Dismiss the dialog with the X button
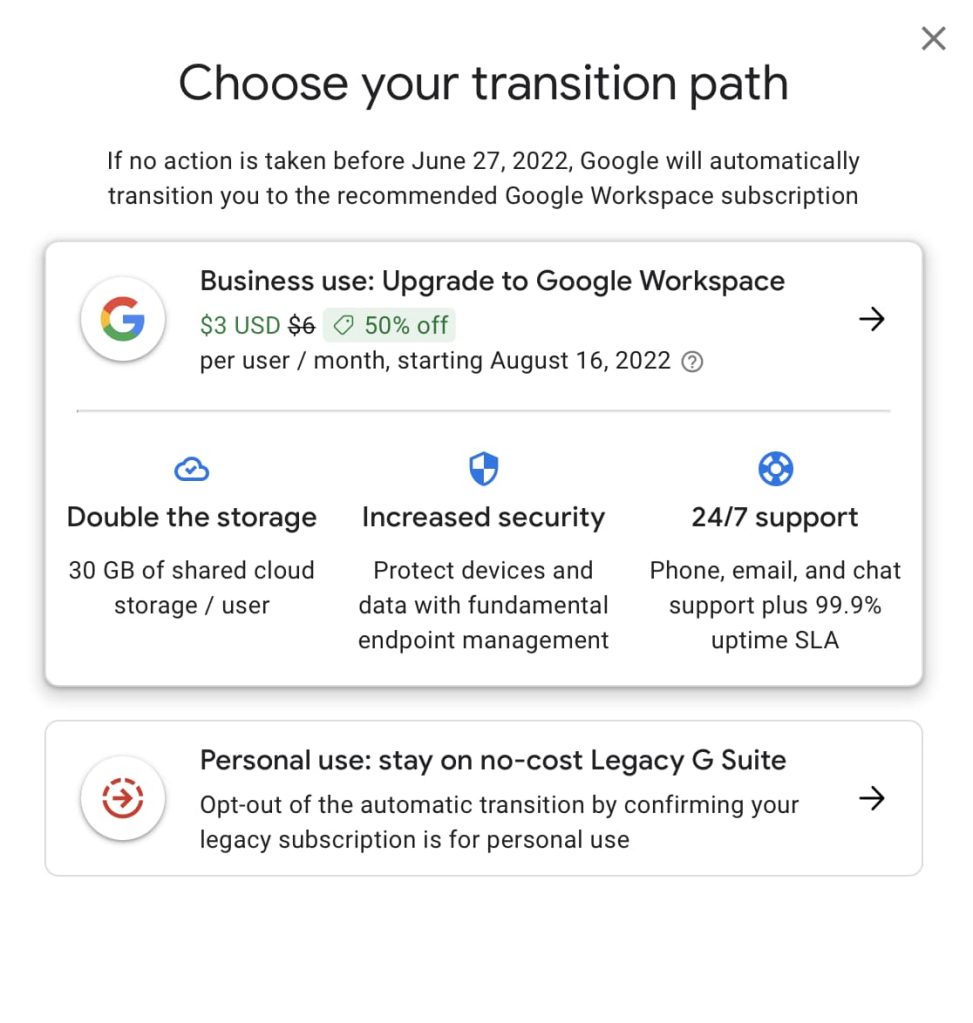The width and height of the screenshot is (973, 1023). tap(932, 38)
